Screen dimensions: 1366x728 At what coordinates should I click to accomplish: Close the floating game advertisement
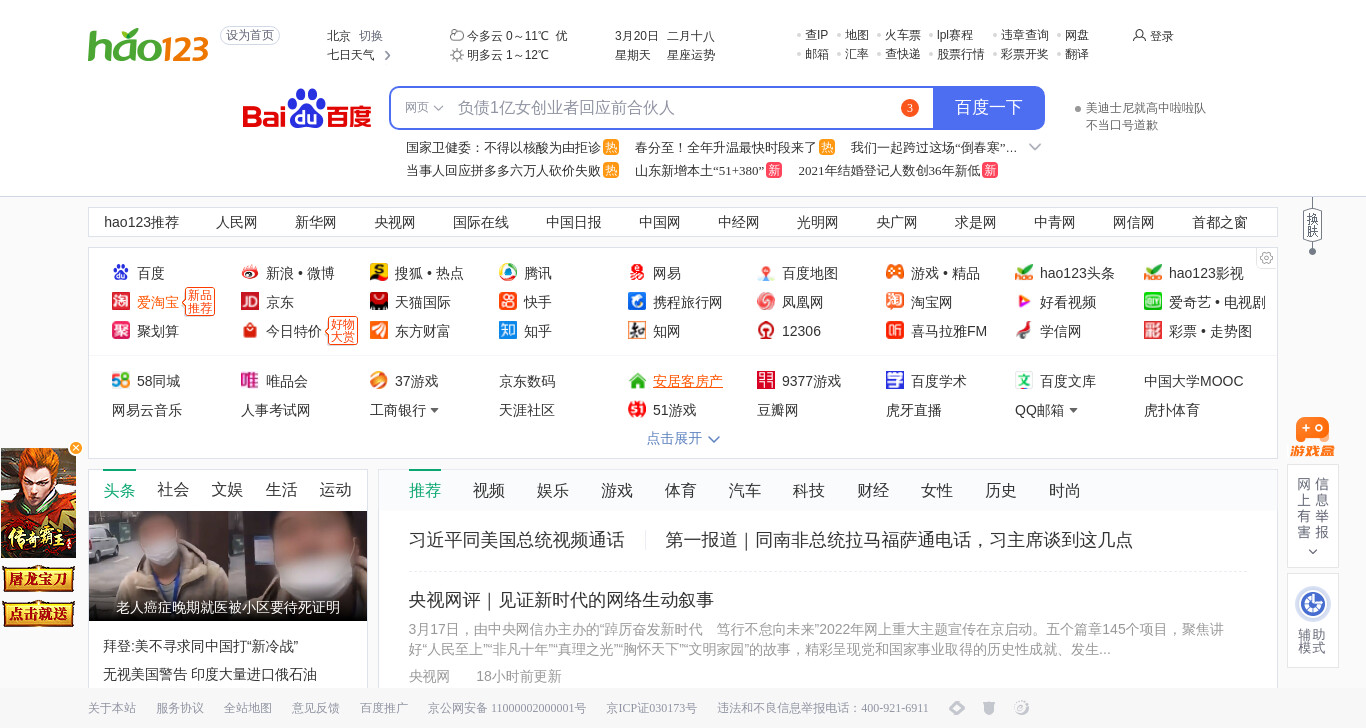tap(76, 448)
